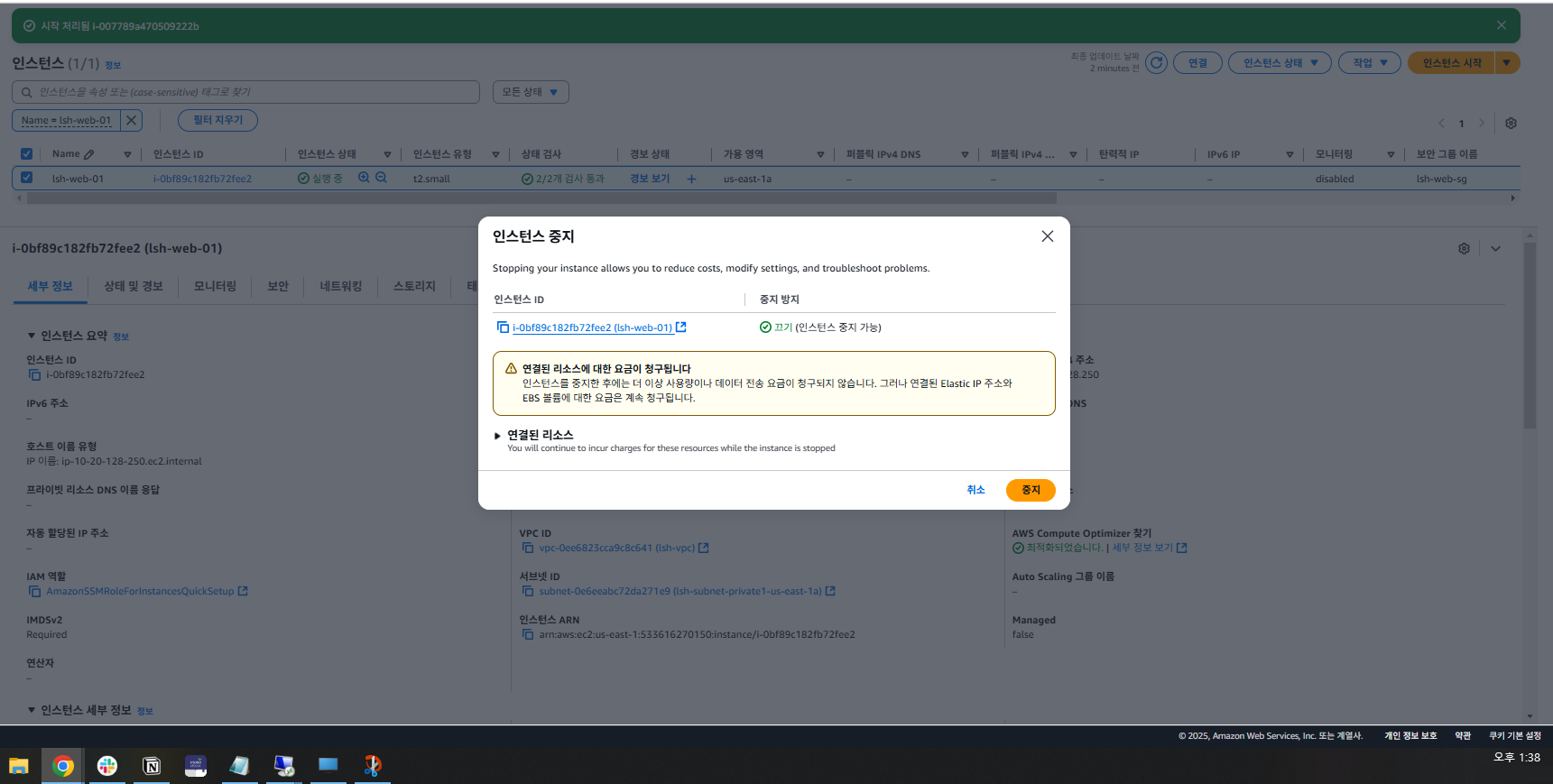Click 취소 to cancel stopping instance

coord(975,490)
